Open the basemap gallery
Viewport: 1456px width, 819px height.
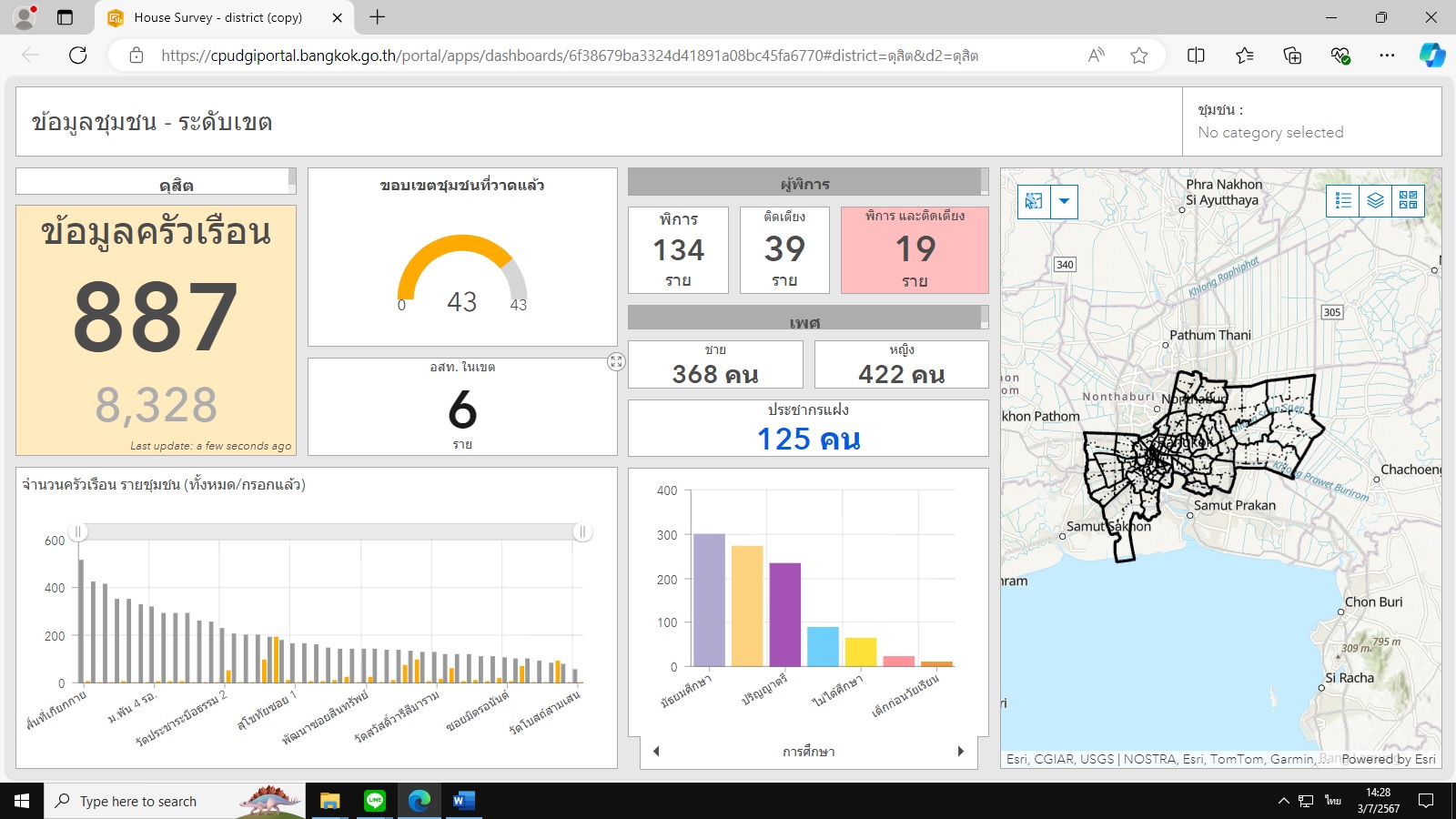point(1408,201)
